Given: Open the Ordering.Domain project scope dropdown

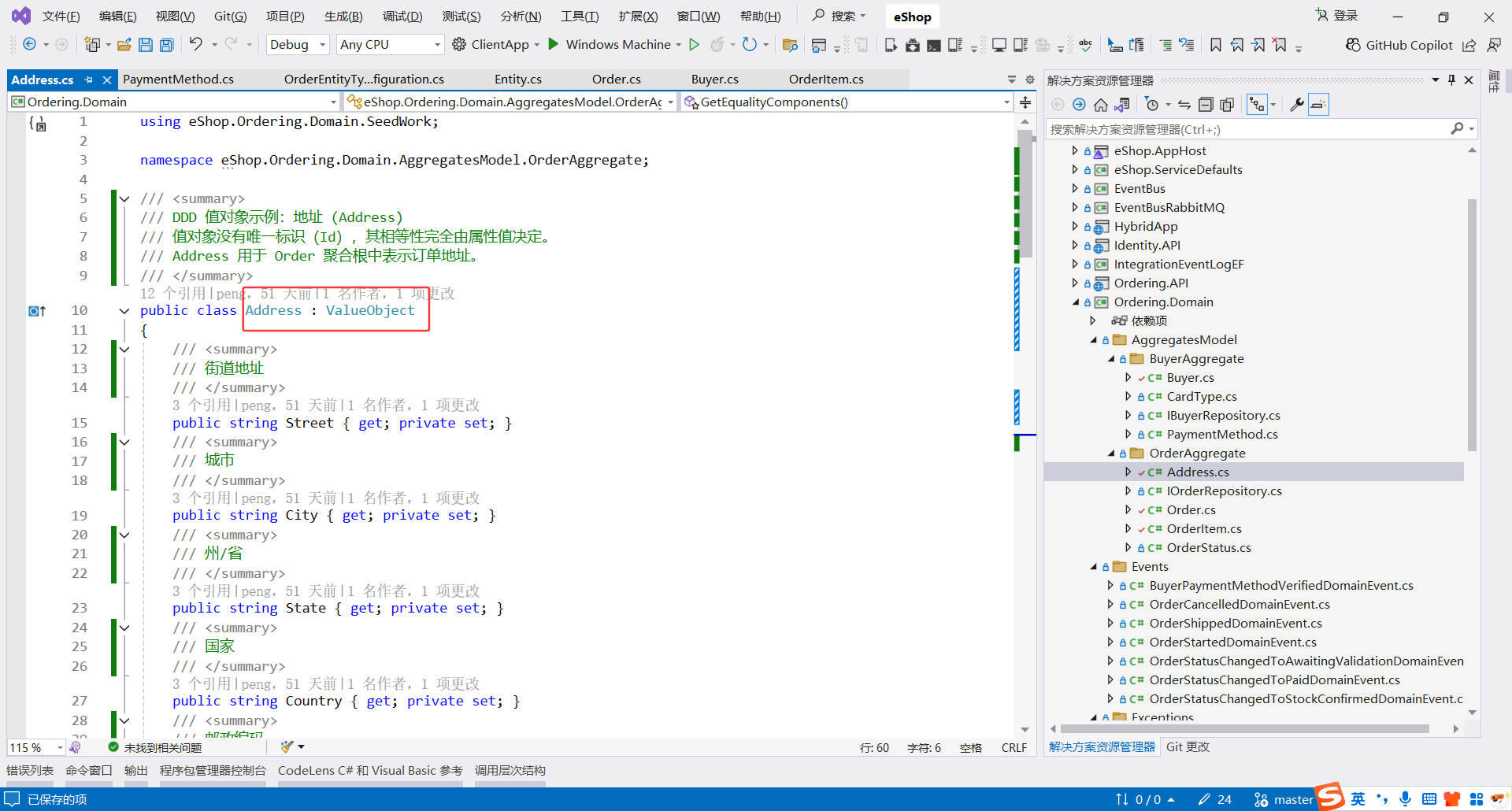Looking at the screenshot, I should [174, 102].
